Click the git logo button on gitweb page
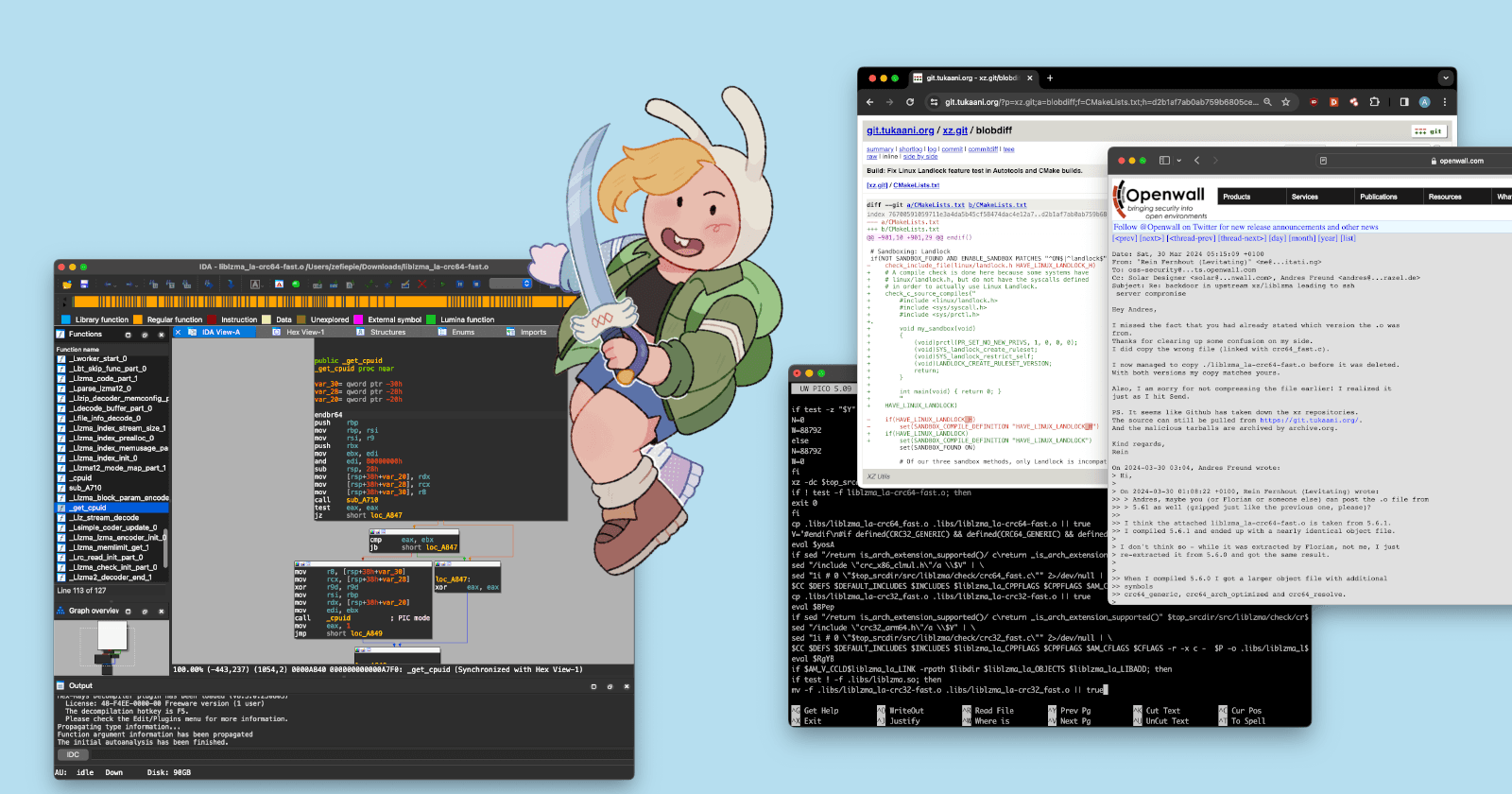 pyautogui.click(x=1429, y=131)
